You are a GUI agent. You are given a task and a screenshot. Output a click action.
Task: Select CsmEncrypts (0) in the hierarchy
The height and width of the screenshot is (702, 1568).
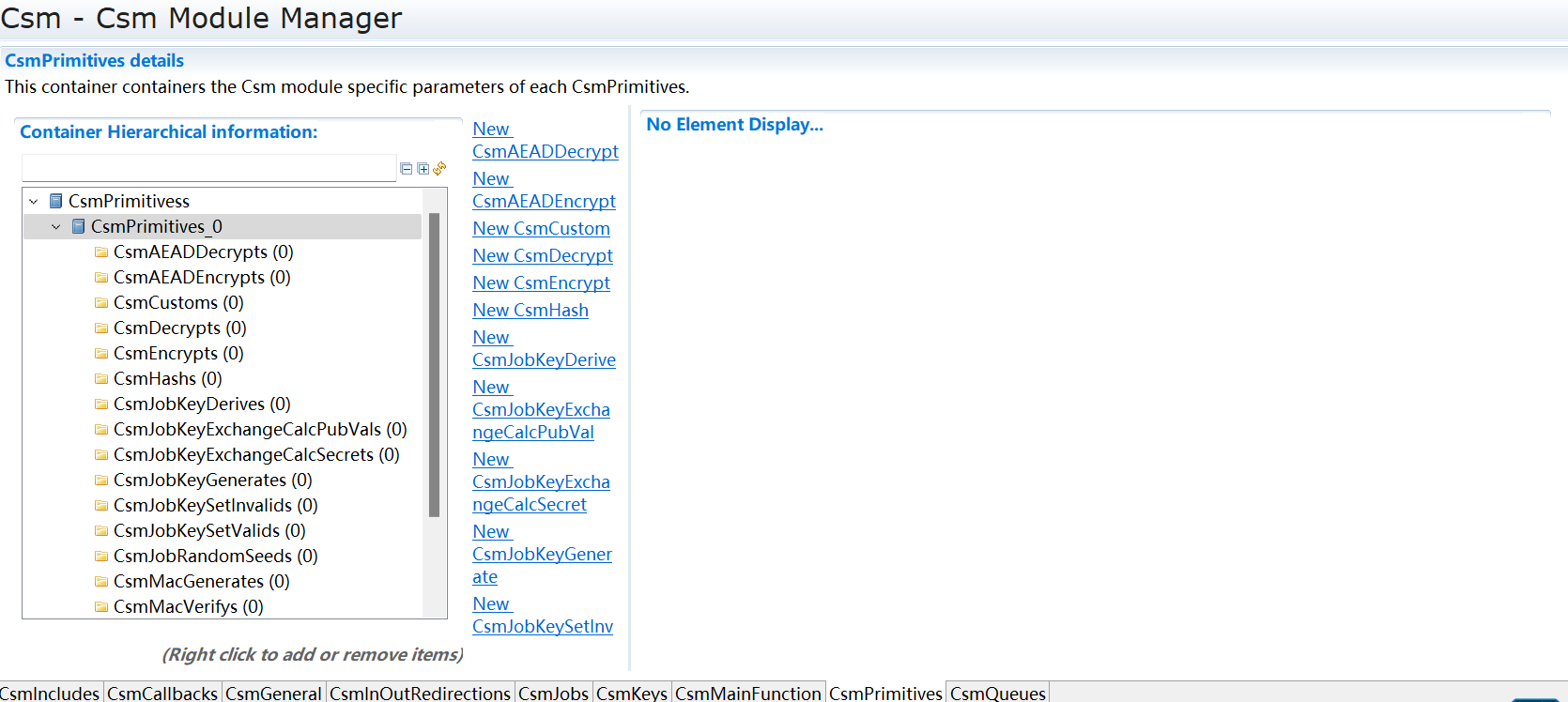pos(177,353)
